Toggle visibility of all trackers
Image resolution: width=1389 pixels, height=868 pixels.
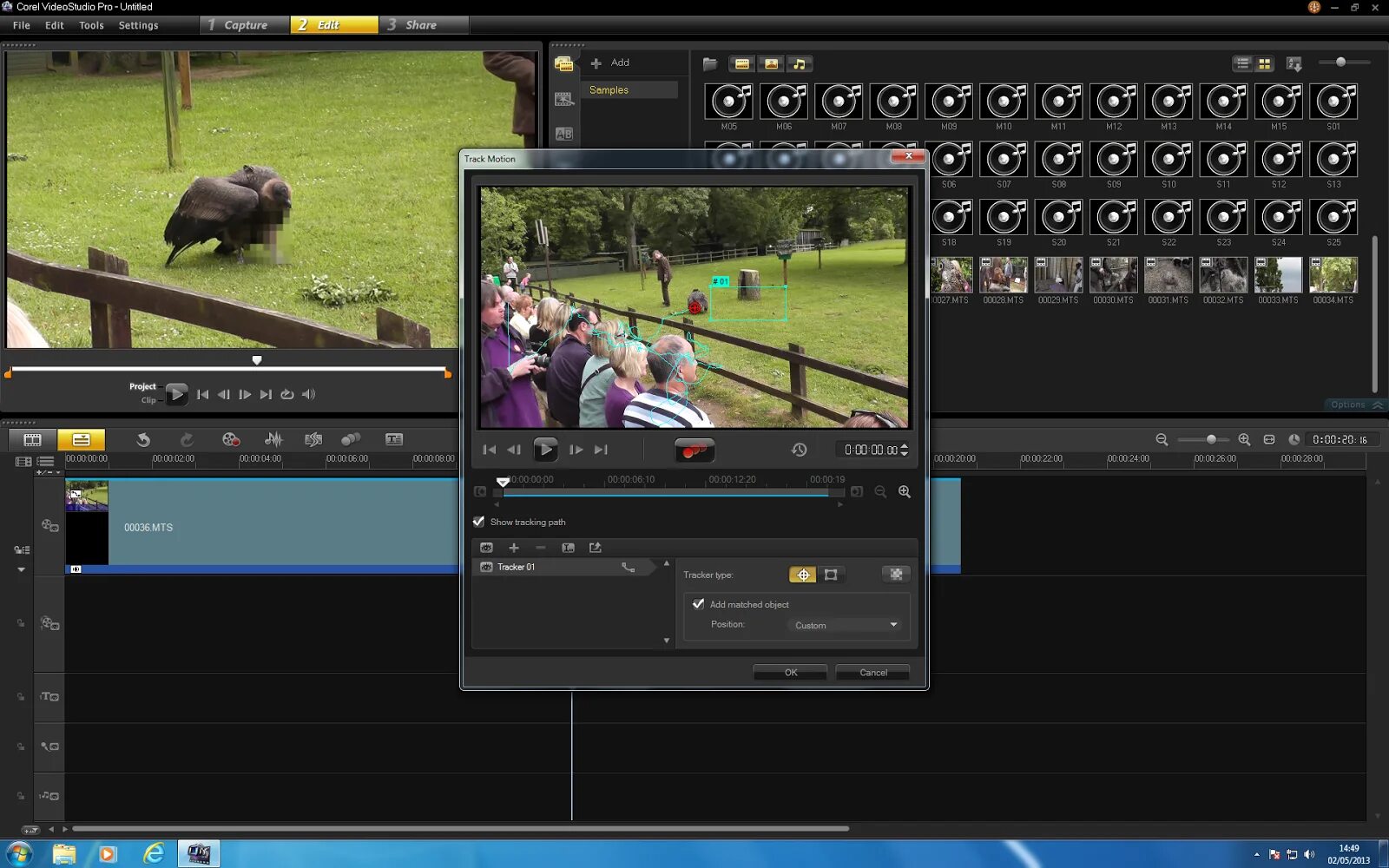486,548
